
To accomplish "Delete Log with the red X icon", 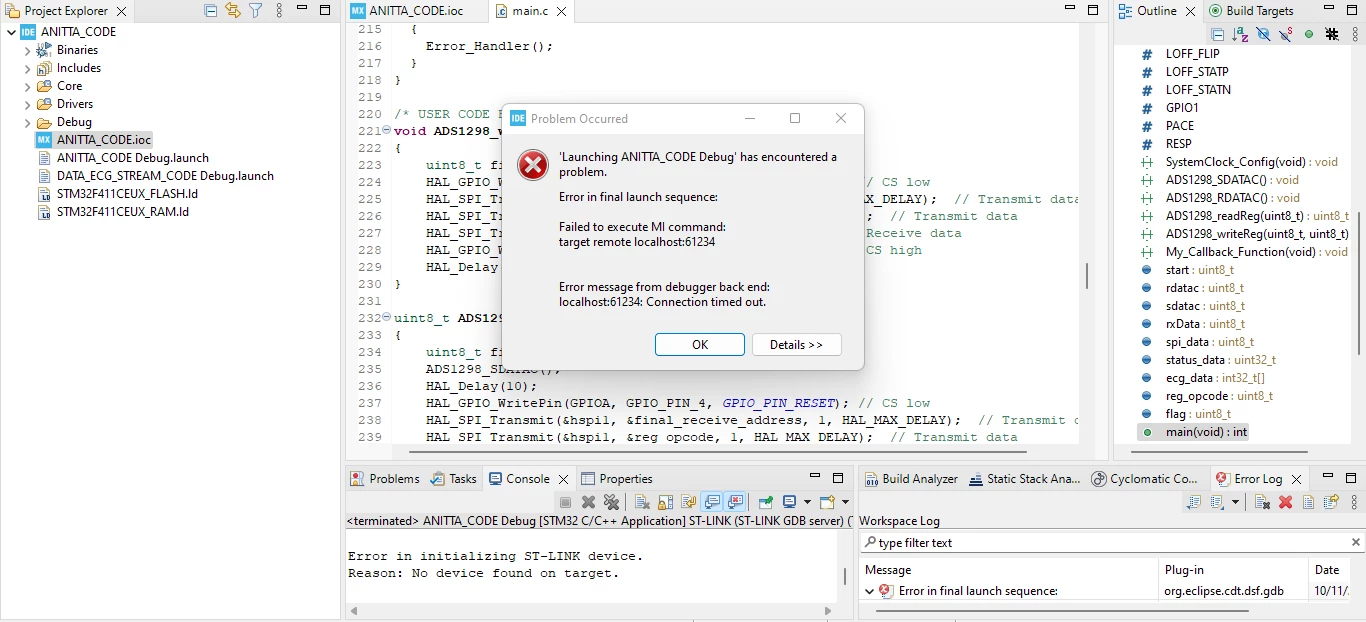I will coord(1285,502).
